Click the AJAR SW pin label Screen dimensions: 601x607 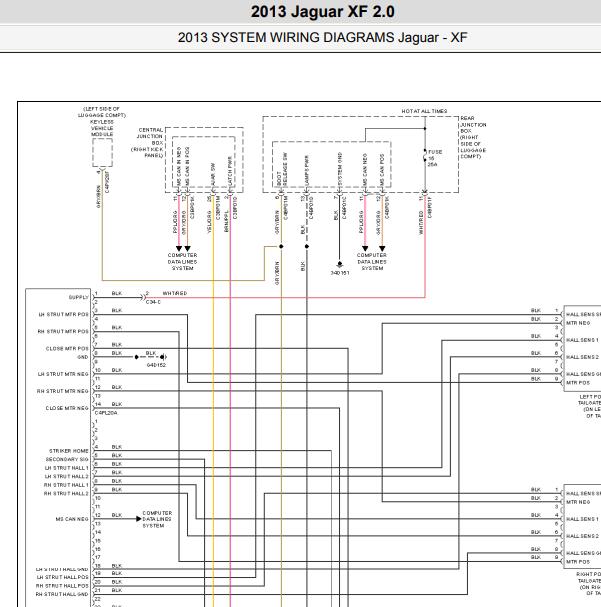point(213,174)
